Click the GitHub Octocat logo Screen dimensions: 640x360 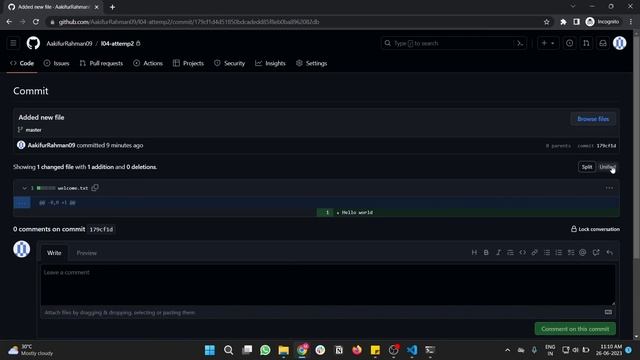(33, 43)
